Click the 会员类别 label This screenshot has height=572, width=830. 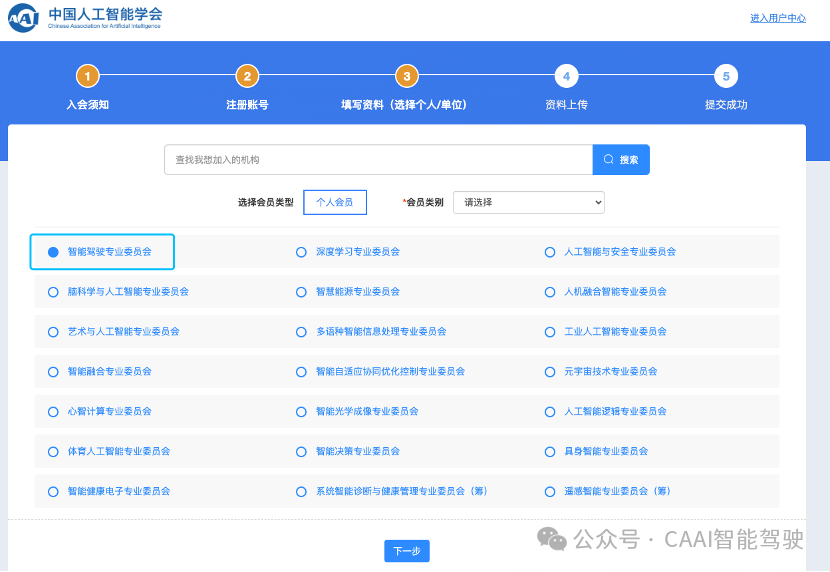coord(425,202)
